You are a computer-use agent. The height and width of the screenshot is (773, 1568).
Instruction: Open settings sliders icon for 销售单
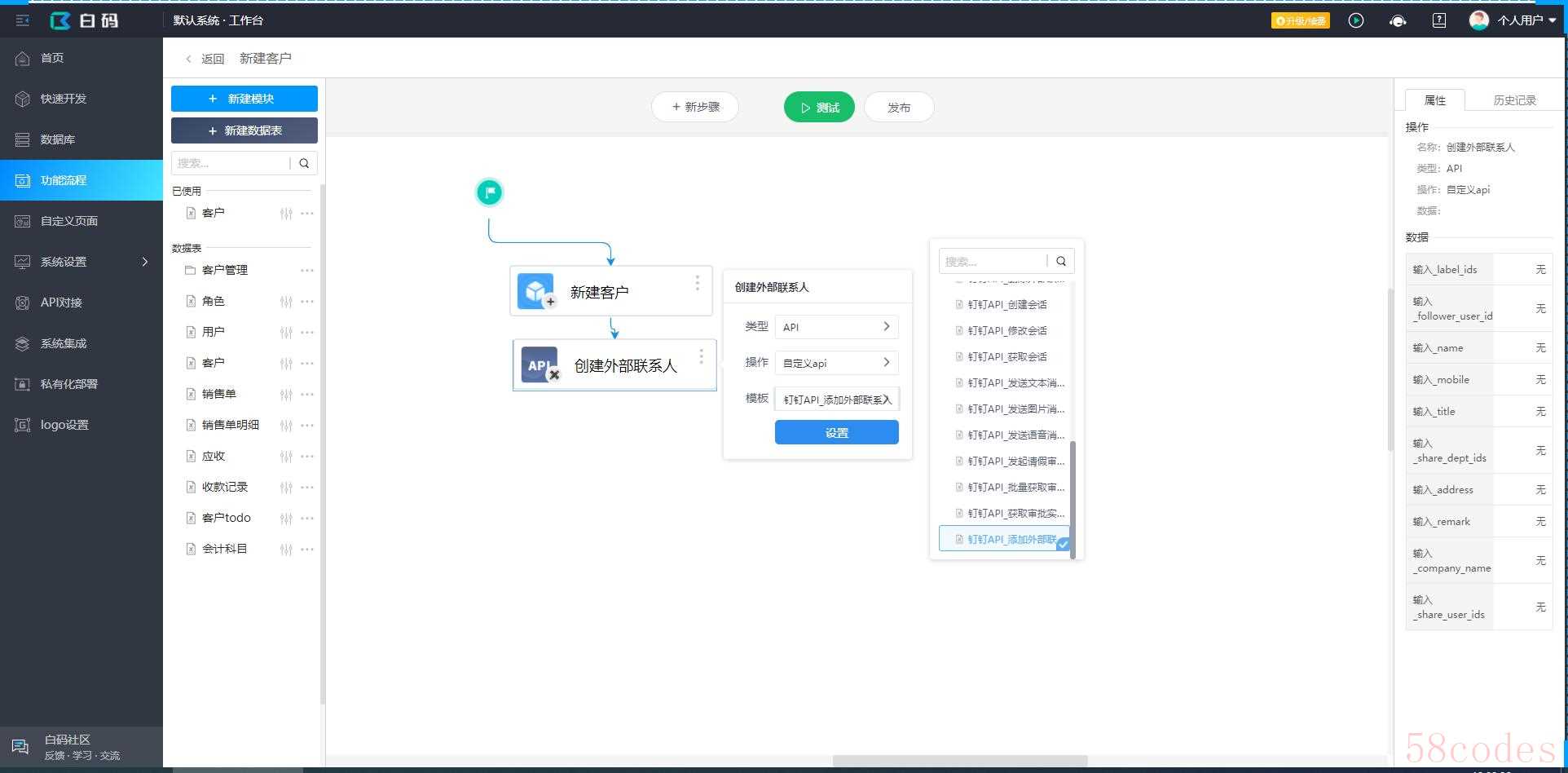[286, 395]
